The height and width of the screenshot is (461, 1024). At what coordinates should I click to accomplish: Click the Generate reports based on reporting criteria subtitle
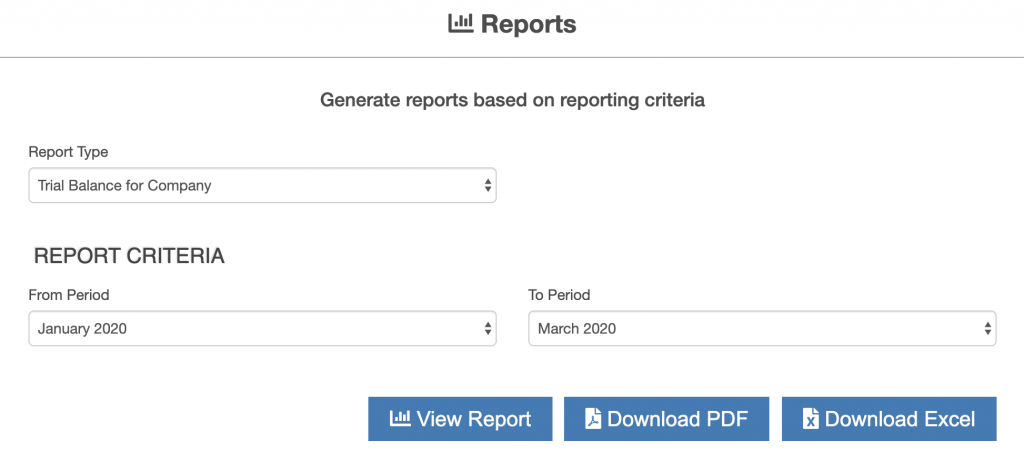tap(512, 101)
